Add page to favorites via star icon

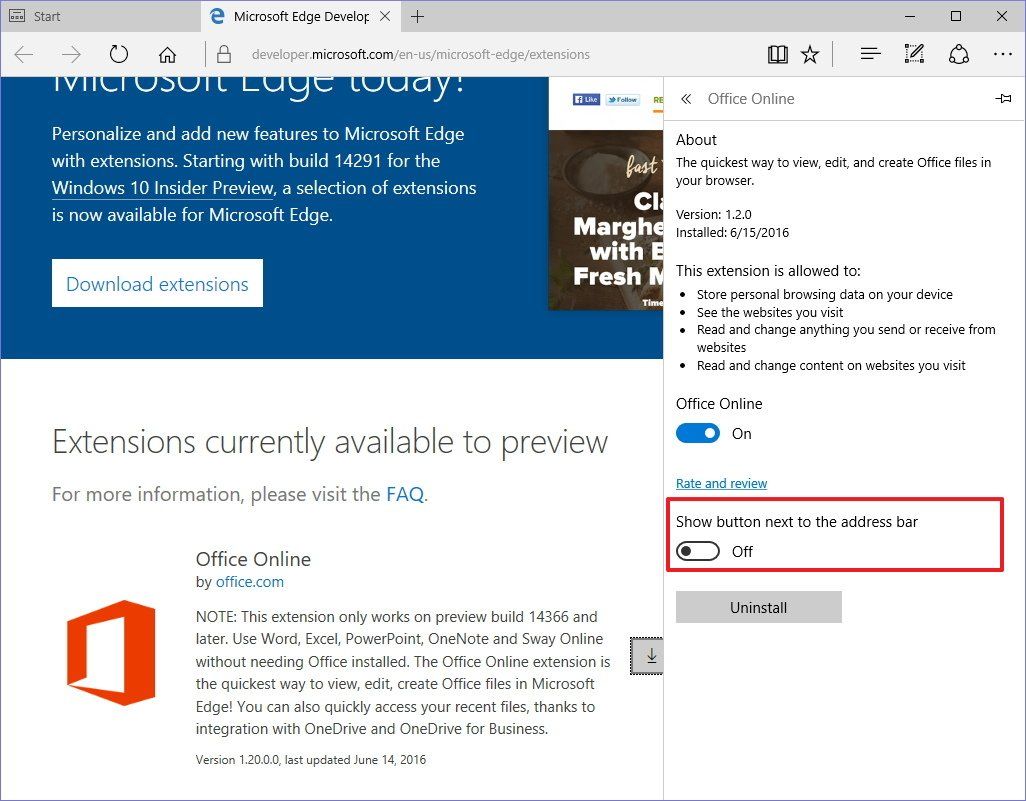810,54
